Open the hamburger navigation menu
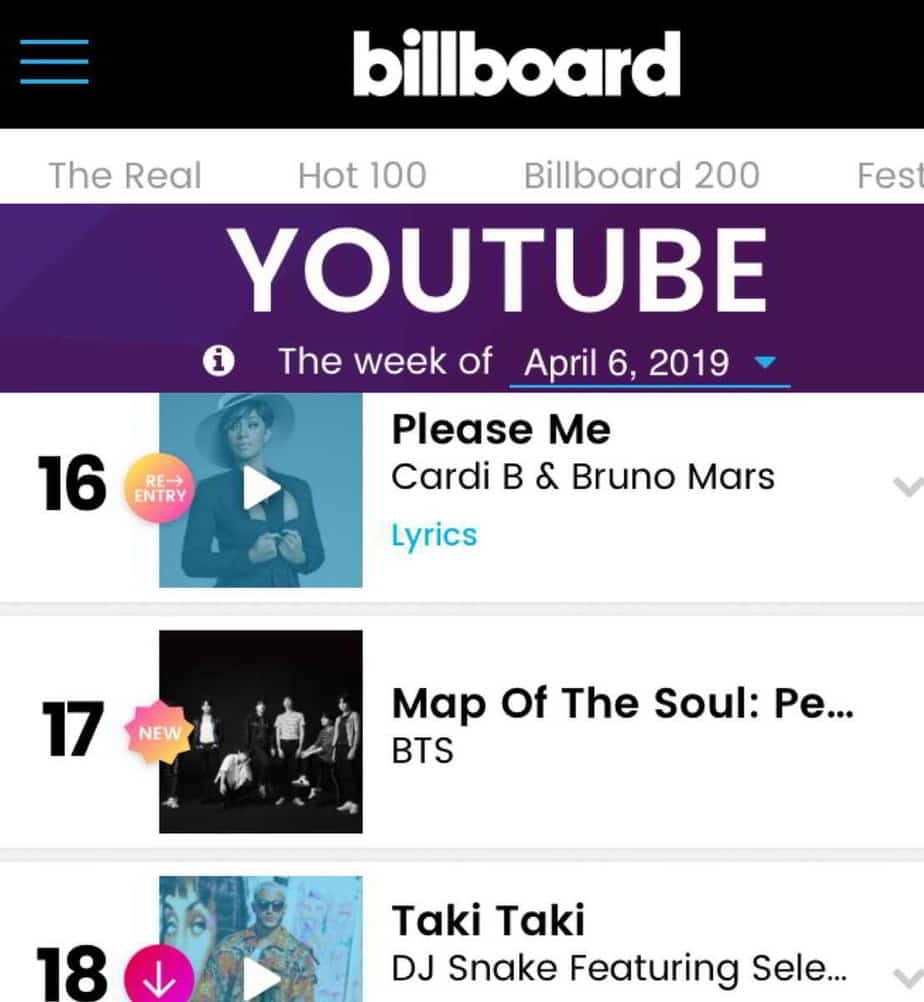Screen dimensions: 924x1002 [x=54, y=62]
